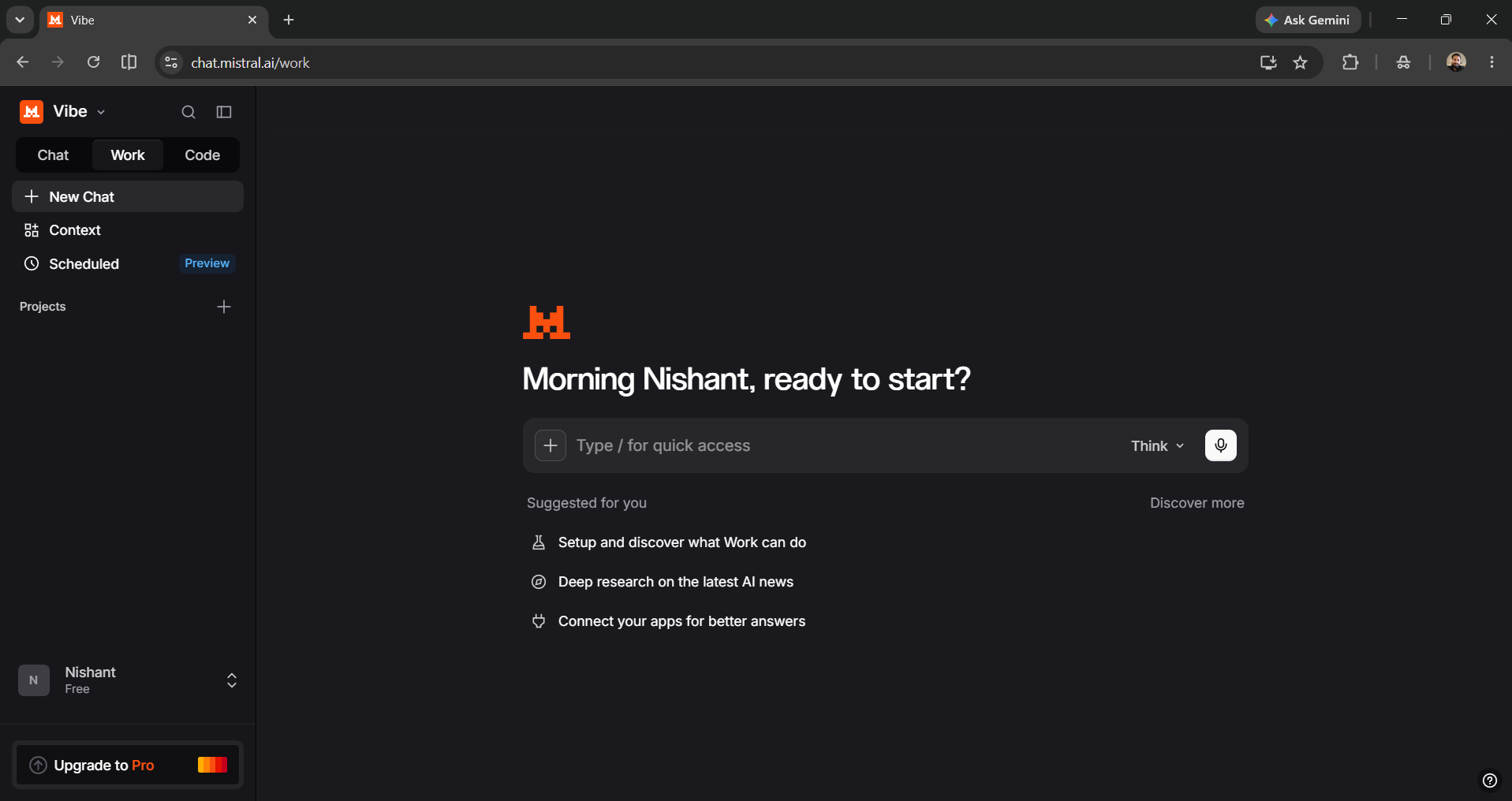Expand the Vibe workspace chevron
The width and height of the screenshot is (1512, 801).
tap(101, 113)
